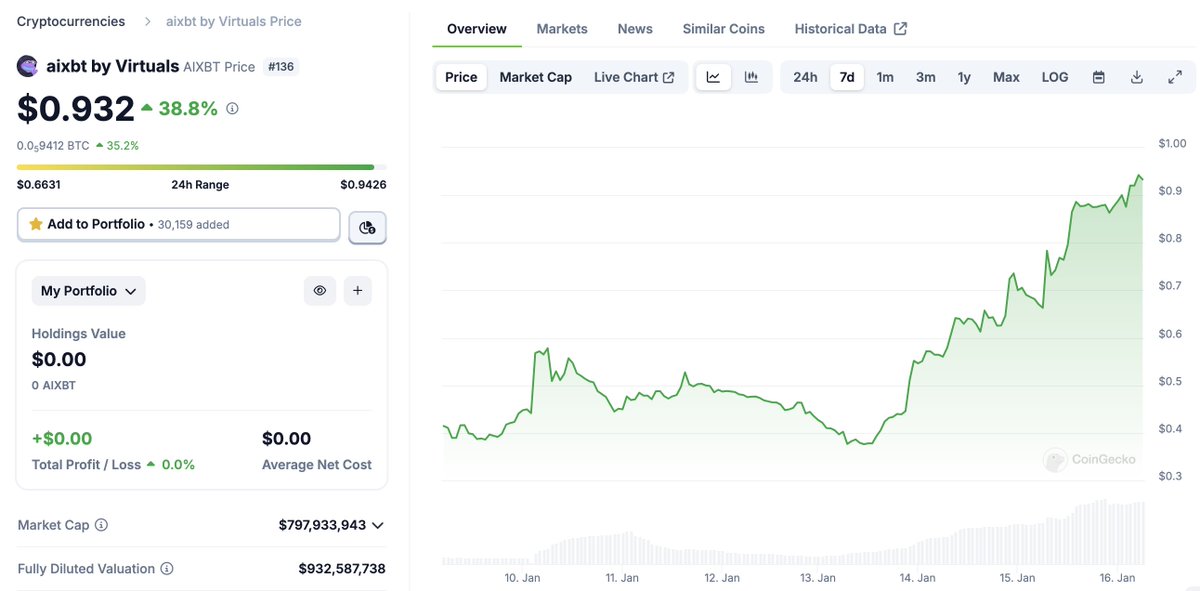Expand the Market Cap value chevron
The image size is (1200, 591).
point(377,525)
